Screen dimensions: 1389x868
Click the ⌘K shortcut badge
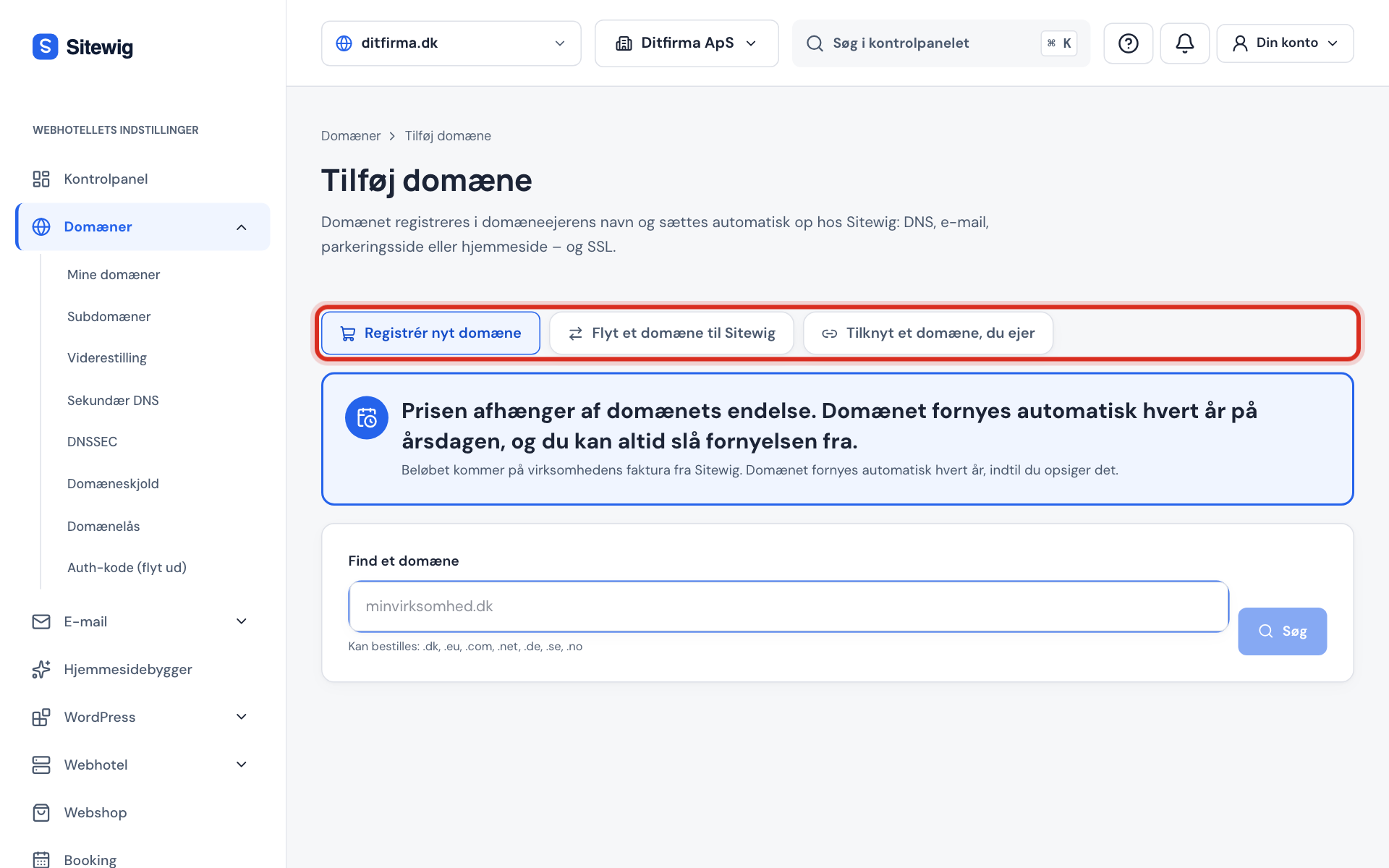[x=1059, y=43]
